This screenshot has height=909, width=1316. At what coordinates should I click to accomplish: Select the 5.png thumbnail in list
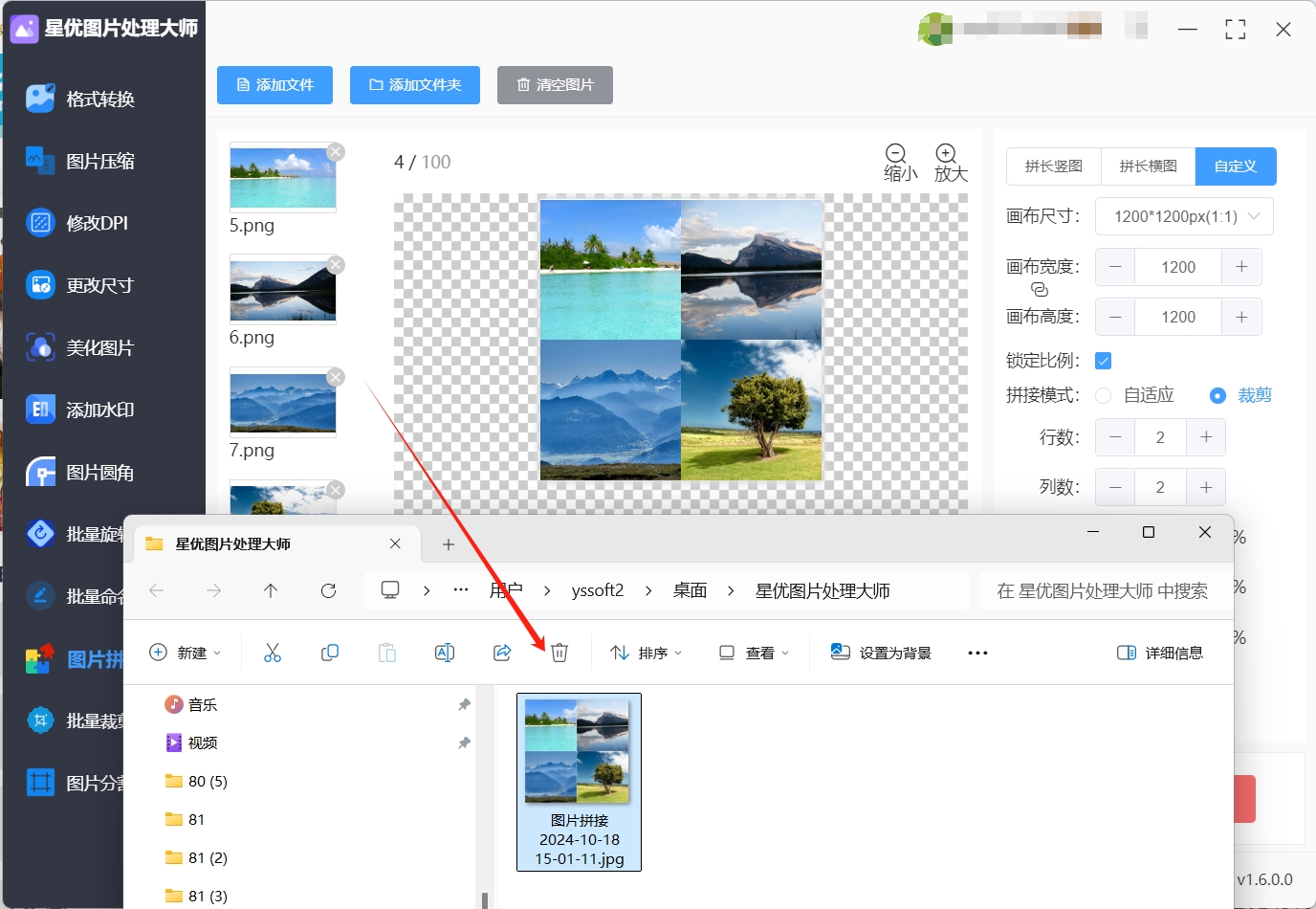point(283,178)
